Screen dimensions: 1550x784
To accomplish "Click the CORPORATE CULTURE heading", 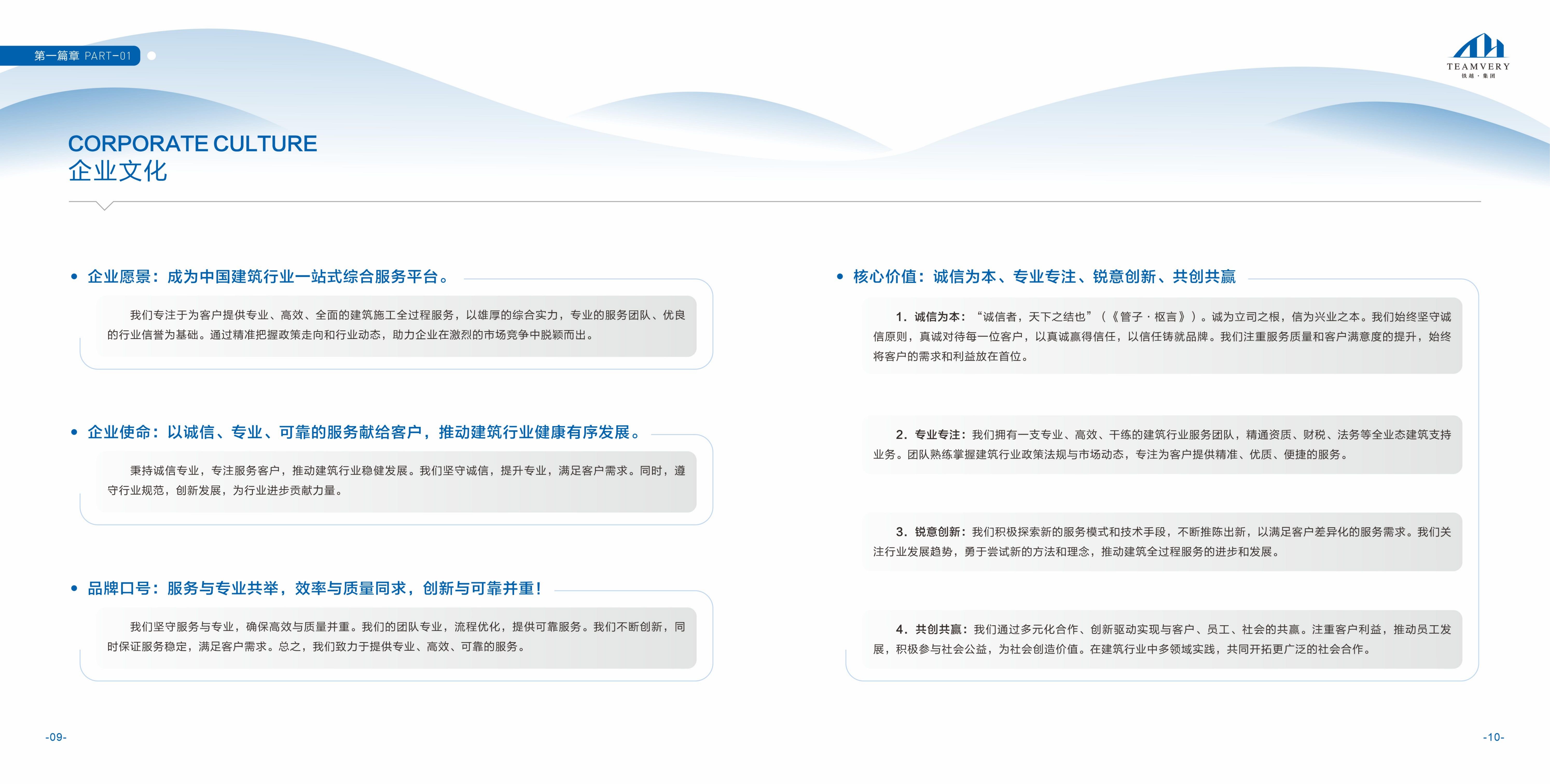I will pos(192,143).
